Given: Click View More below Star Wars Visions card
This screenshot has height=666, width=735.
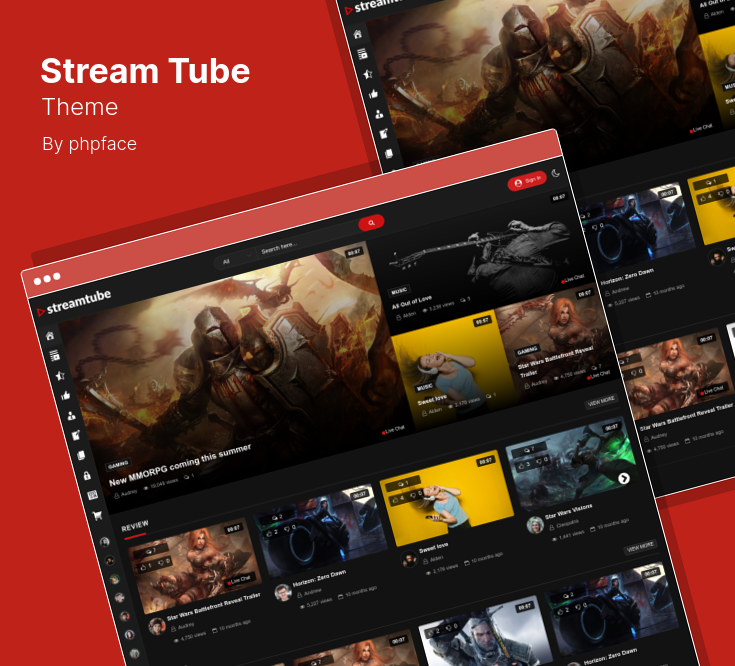Looking at the screenshot, I should pos(640,547).
